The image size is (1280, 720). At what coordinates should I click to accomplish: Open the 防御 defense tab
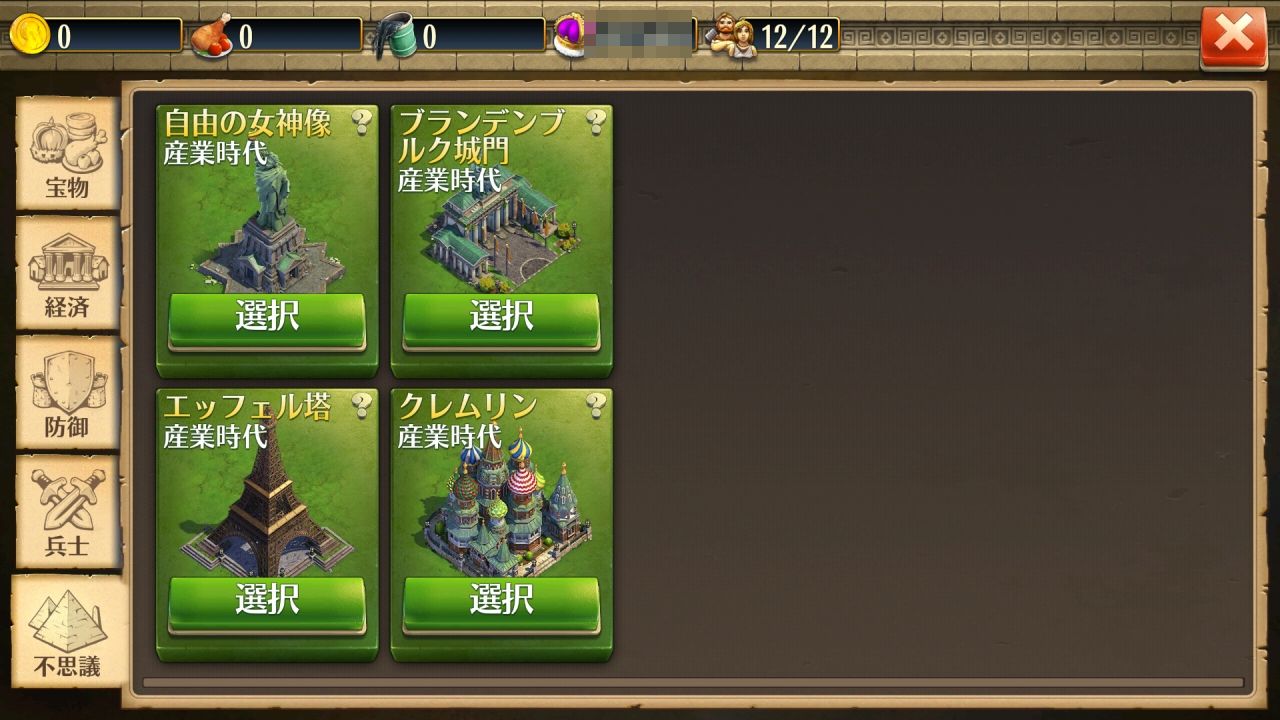click(66, 393)
